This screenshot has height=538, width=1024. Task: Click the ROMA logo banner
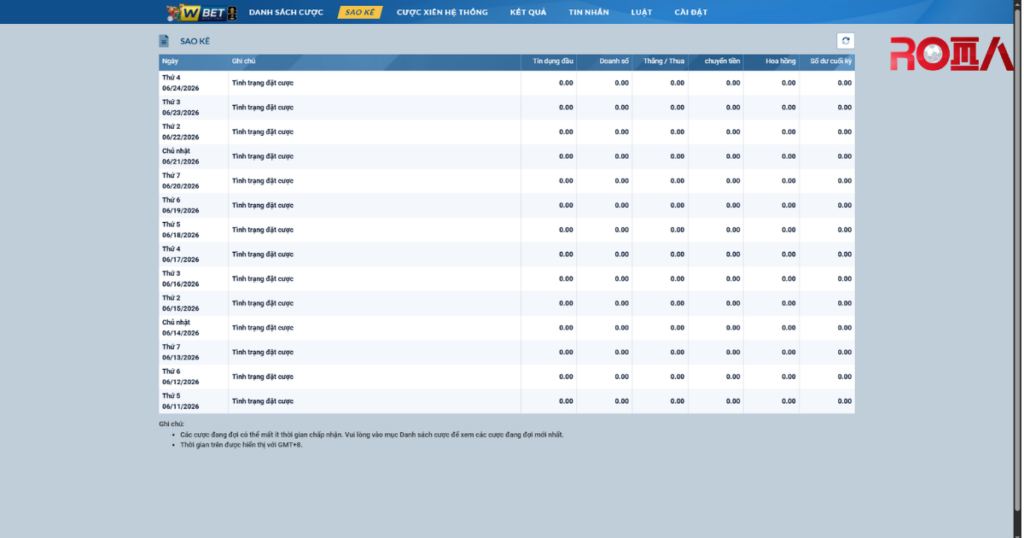pyautogui.click(x=952, y=54)
